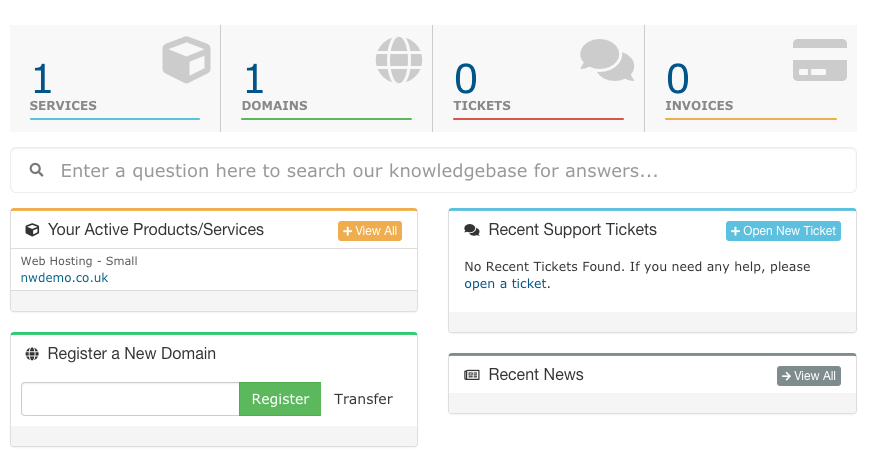Click the newspaper icon beside Recent News

click(472, 375)
